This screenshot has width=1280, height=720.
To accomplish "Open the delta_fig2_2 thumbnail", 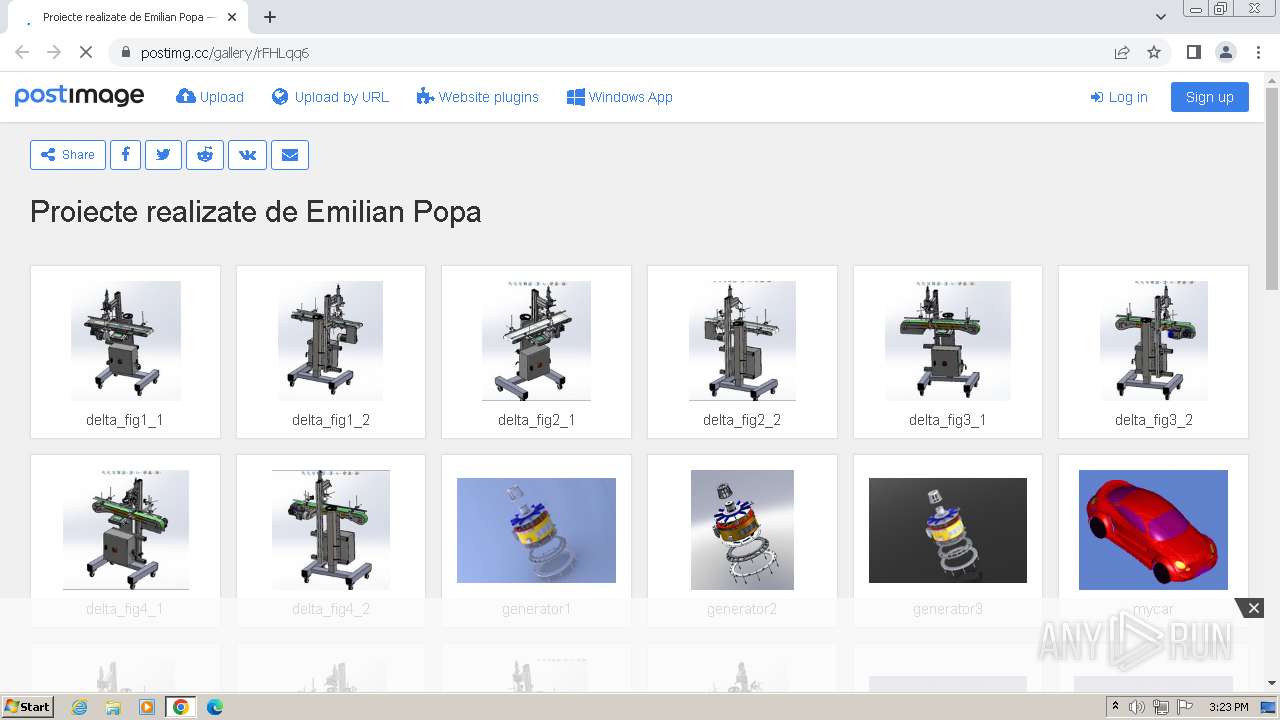I will pyautogui.click(x=742, y=341).
